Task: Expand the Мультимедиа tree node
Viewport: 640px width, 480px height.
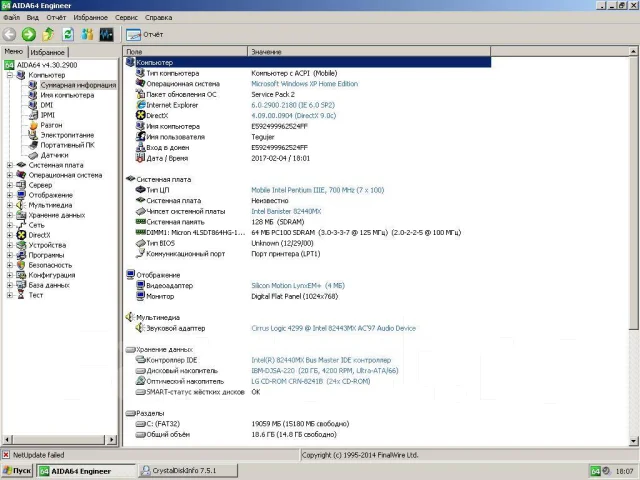Action: (x=10, y=205)
